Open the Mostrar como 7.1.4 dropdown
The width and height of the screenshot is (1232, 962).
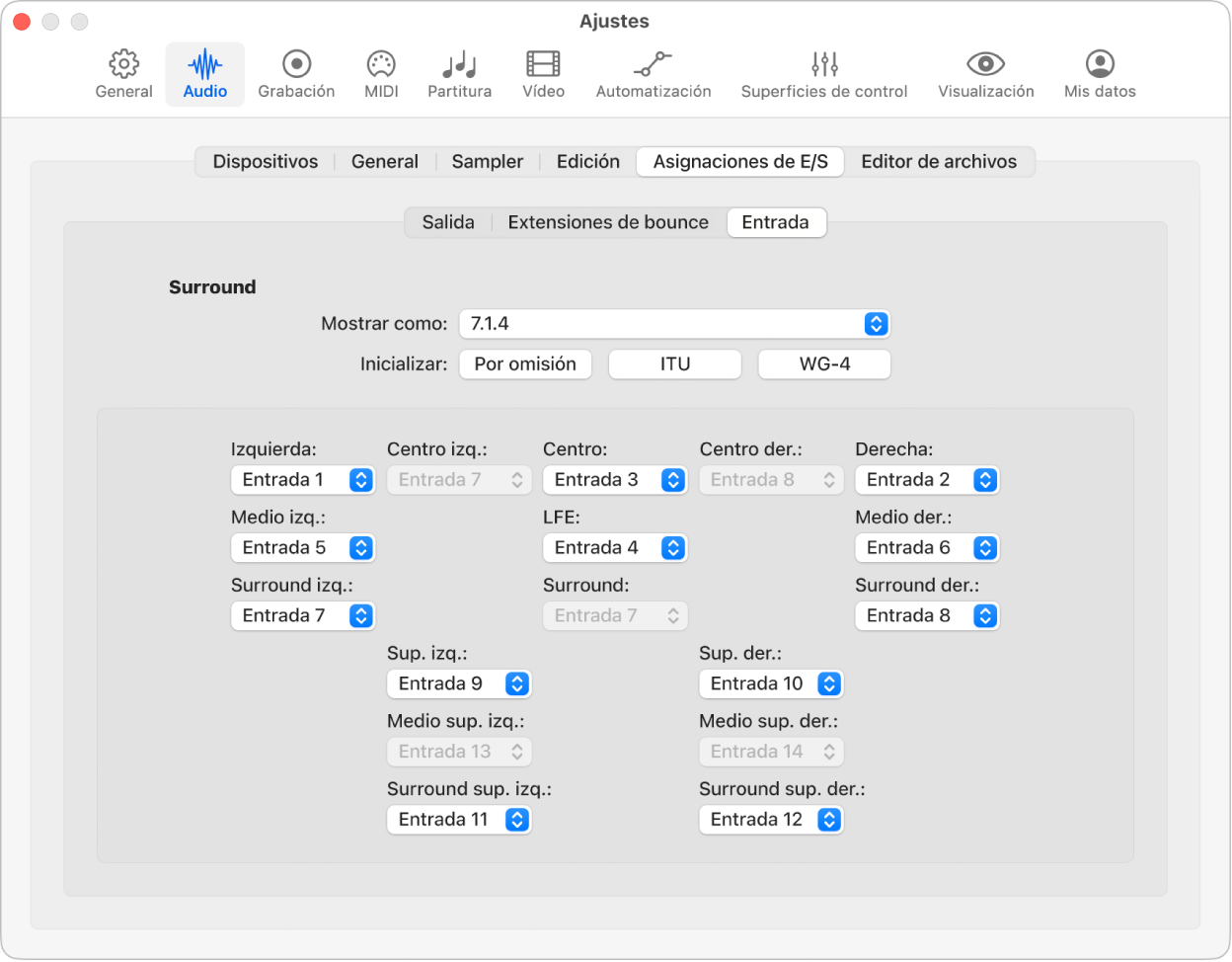674,324
